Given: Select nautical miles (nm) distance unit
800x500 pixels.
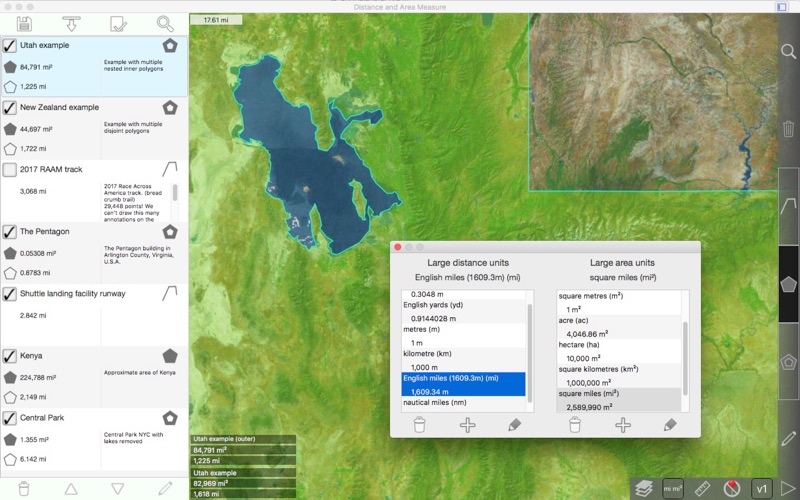Looking at the screenshot, I should (x=463, y=404).
